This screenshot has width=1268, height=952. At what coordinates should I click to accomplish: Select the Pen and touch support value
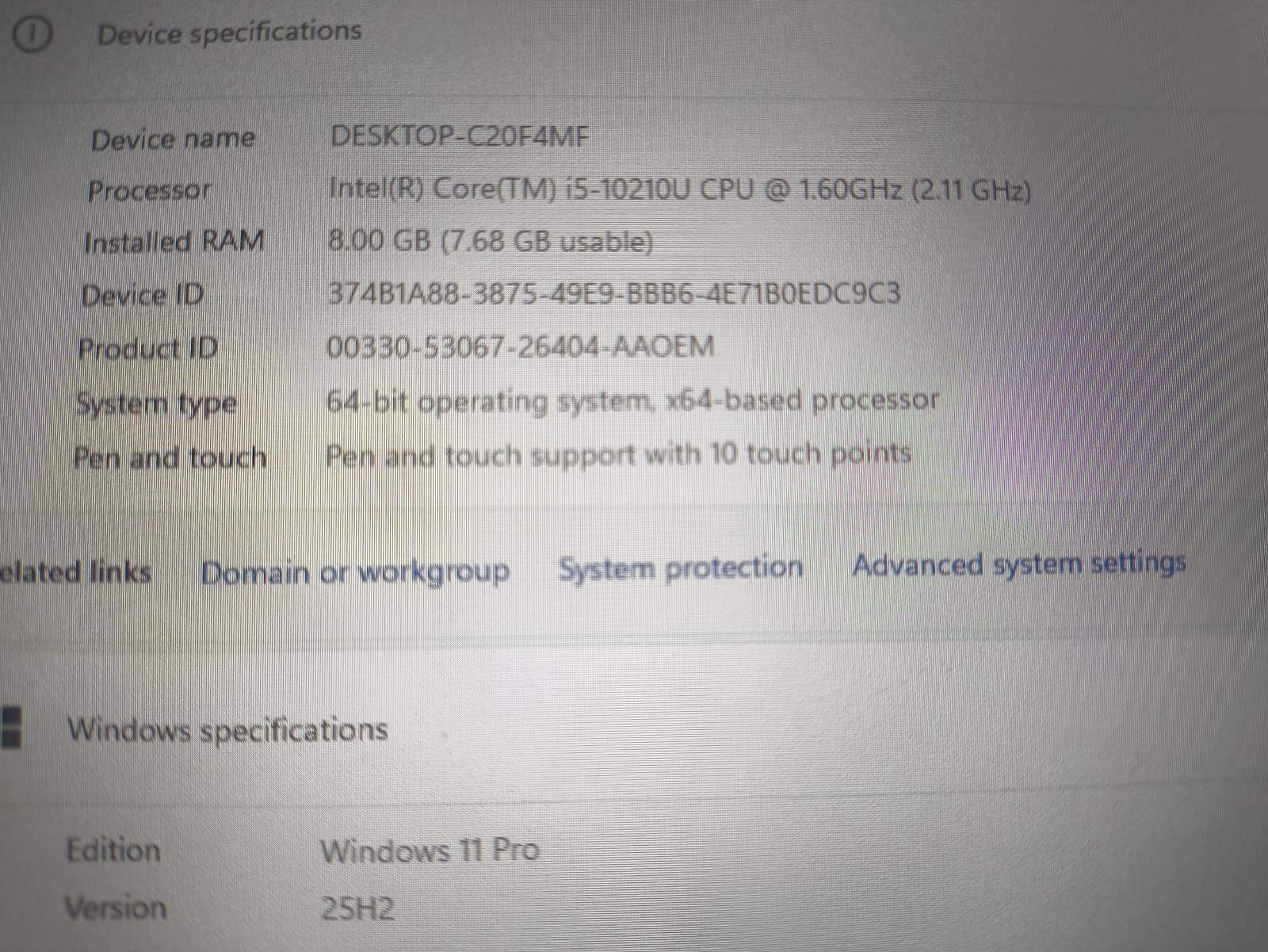click(x=619, y=455)
